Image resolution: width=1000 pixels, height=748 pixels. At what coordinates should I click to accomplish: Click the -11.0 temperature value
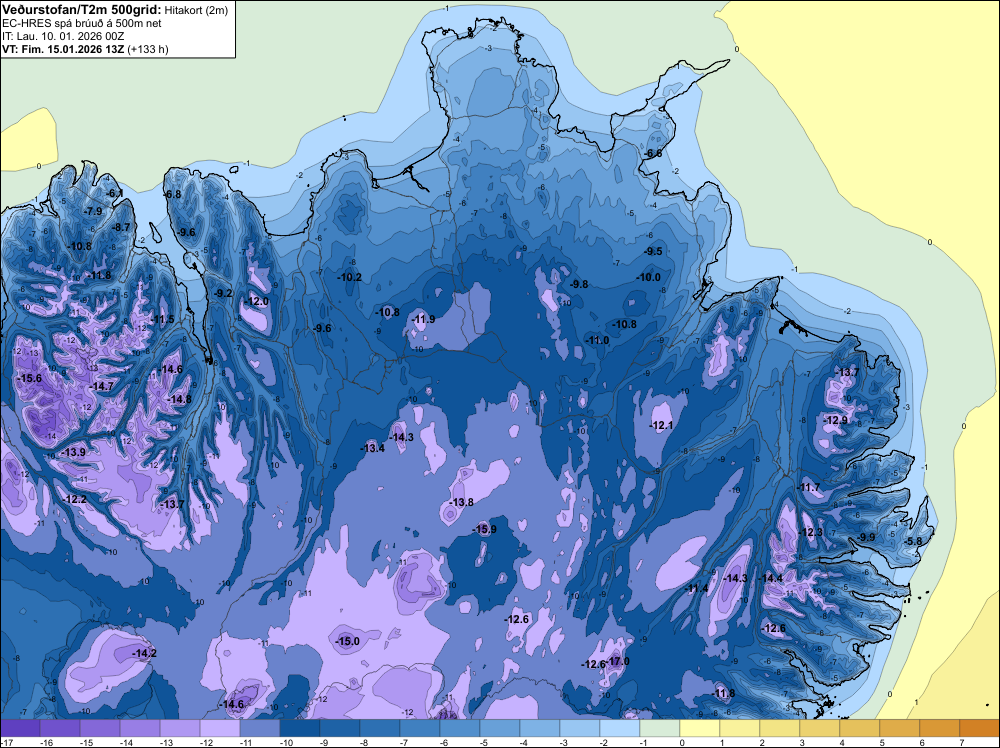[598, 341]
